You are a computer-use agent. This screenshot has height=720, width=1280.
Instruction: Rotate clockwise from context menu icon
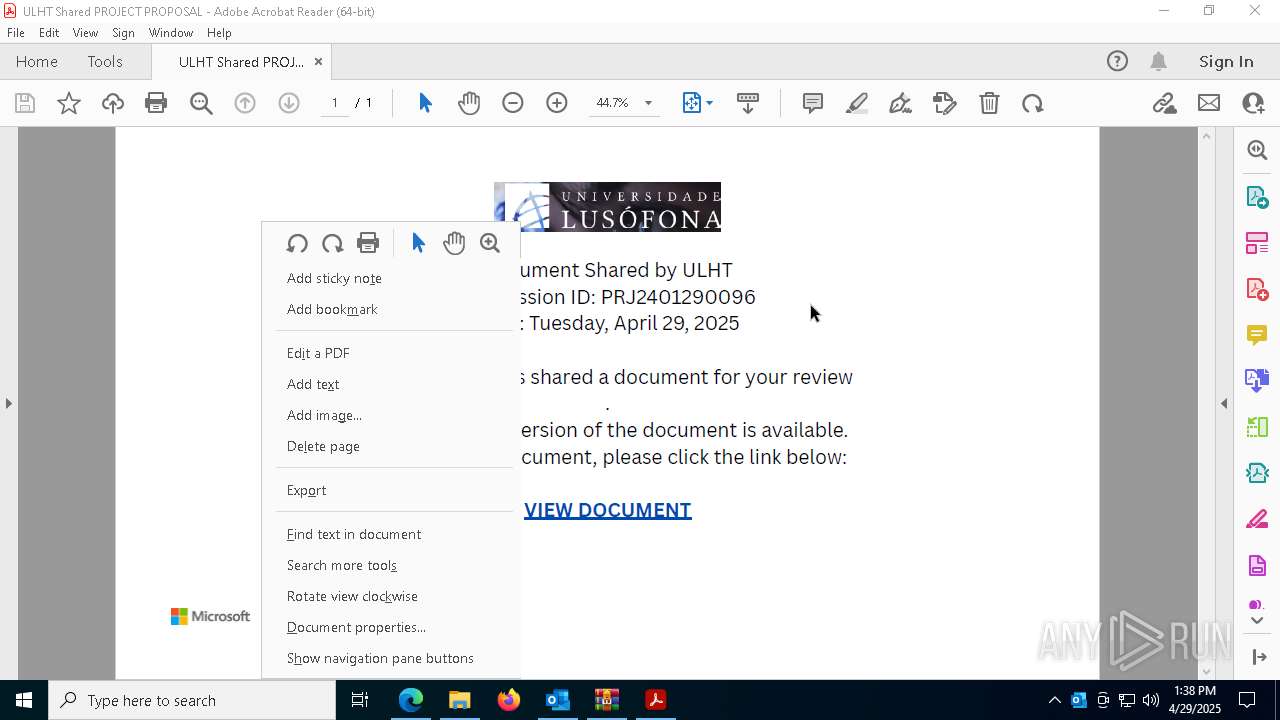(332, 243)
